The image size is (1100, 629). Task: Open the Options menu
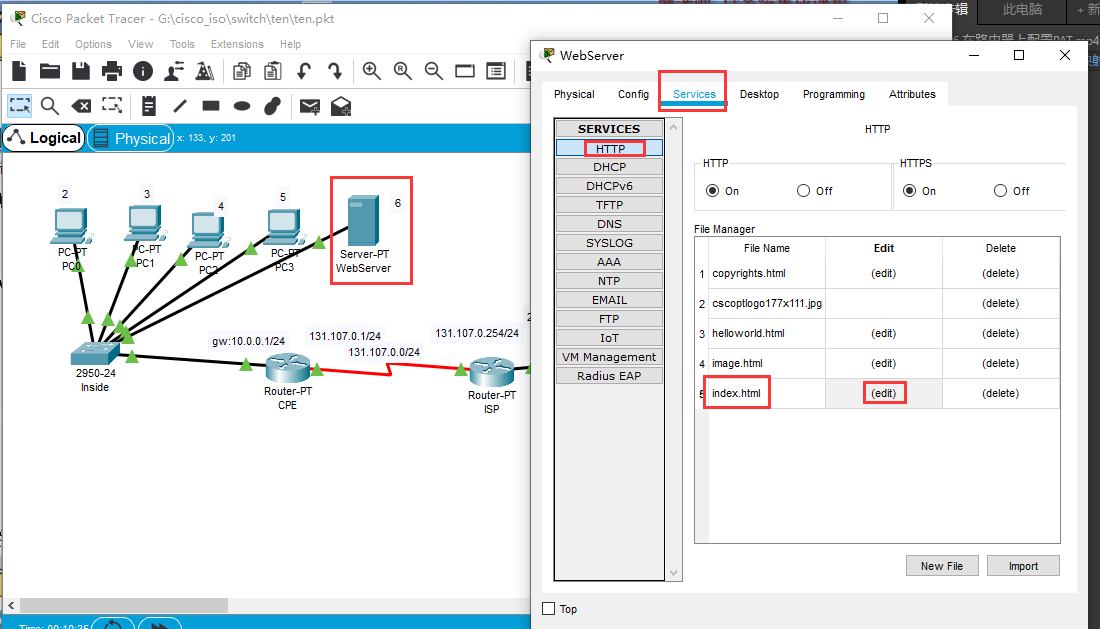(x=93, y=44)
